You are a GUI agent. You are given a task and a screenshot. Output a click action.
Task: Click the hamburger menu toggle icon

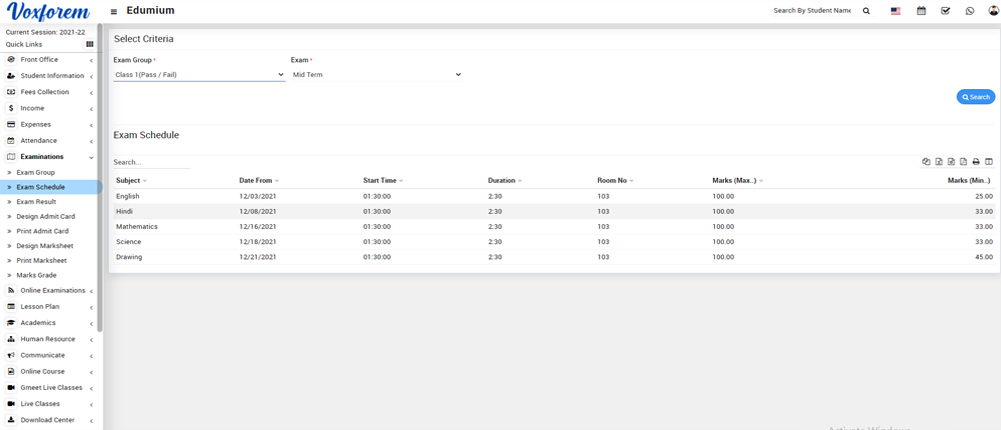click(114, 11)
